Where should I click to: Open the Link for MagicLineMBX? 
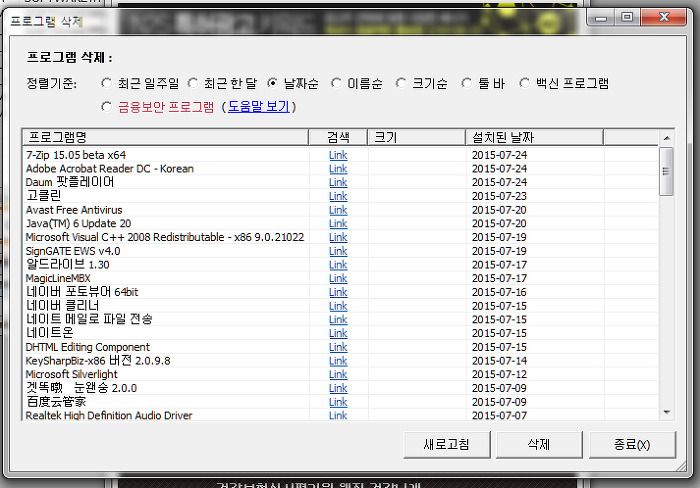pyautogui.click(x=338, y=278)
